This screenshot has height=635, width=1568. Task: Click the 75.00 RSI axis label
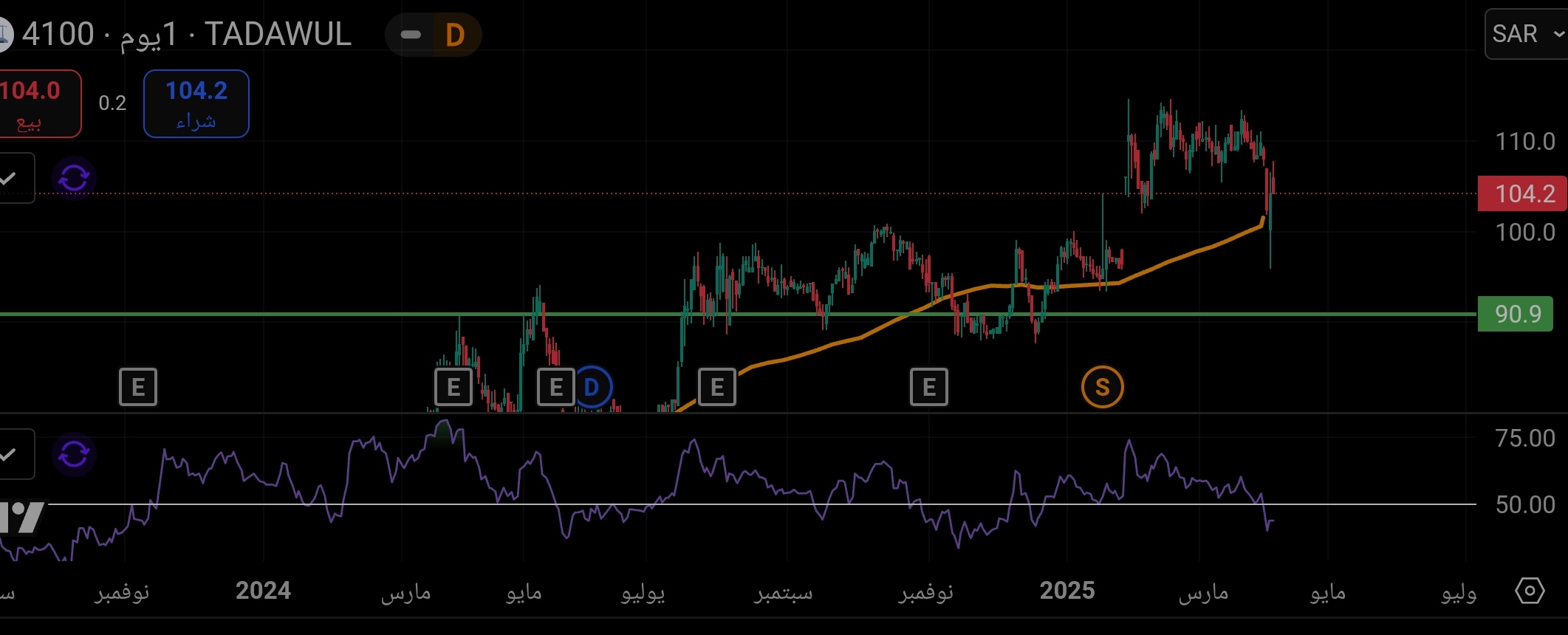click(x=1525, y=438)
